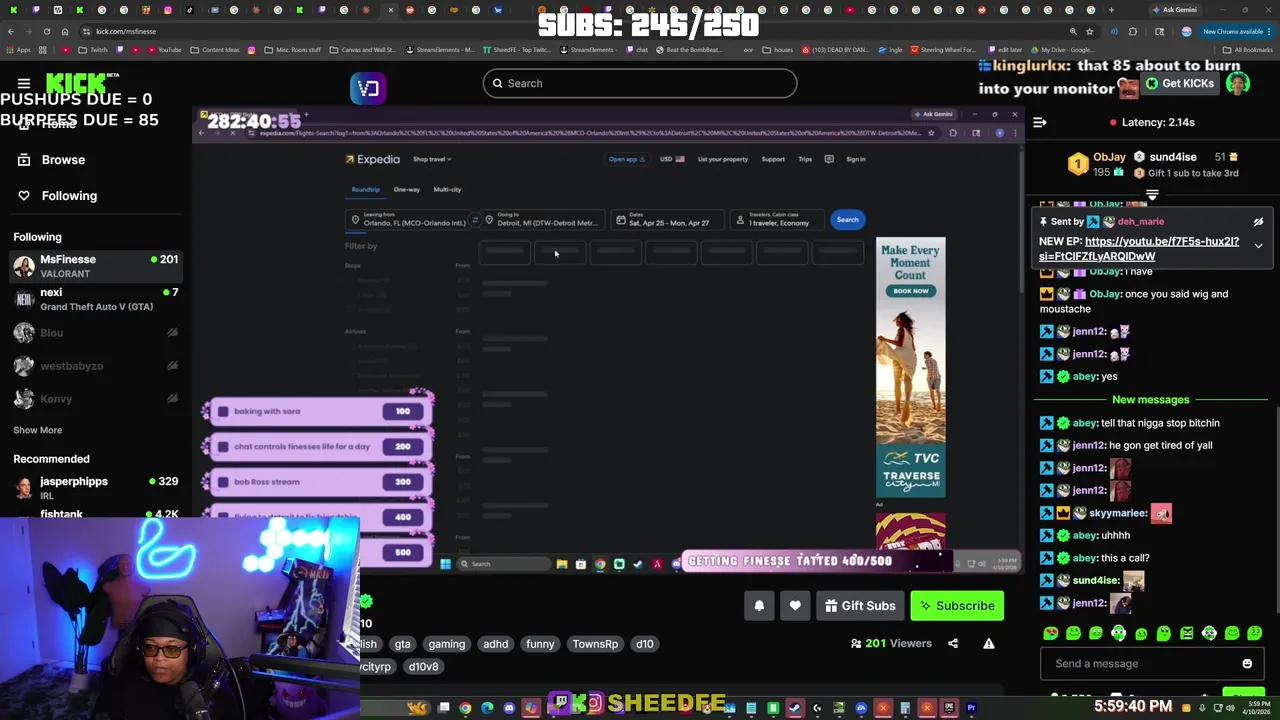Select the Konvy channel in sidebar

(x=95, y=399)
